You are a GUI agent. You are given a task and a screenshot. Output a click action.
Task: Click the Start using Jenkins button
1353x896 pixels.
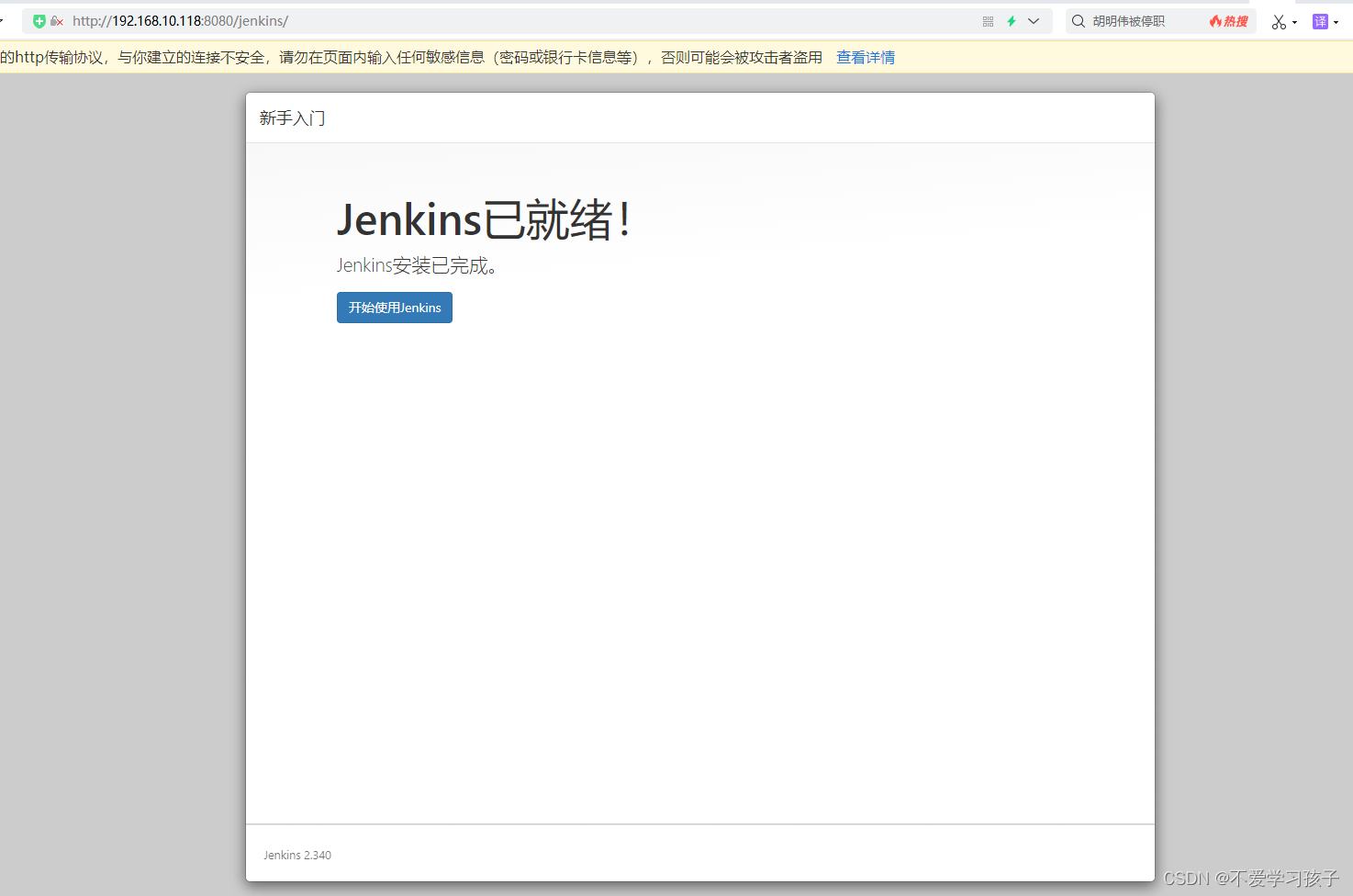point(395,308)
